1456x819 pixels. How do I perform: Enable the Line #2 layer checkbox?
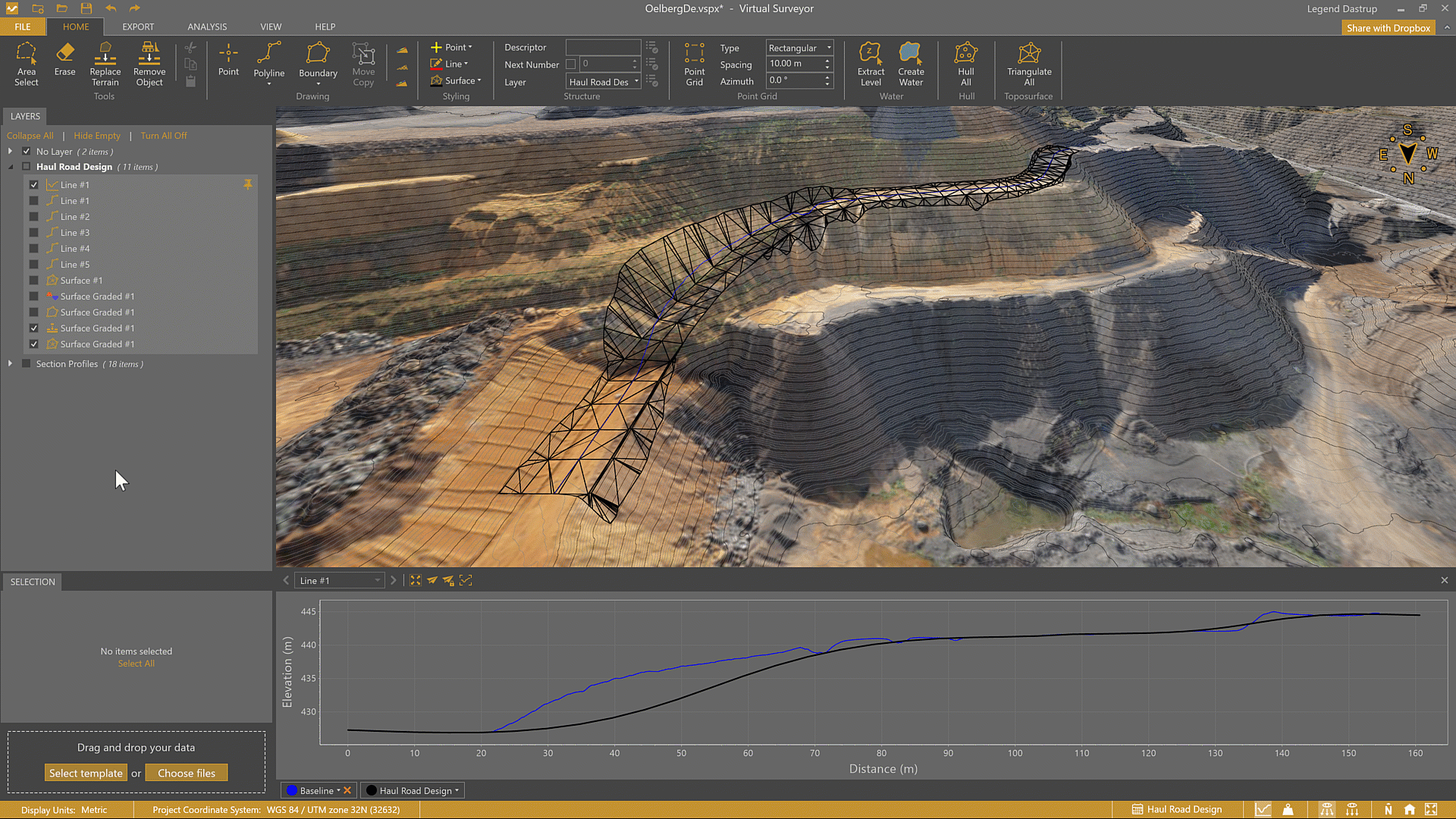(34, 217)
